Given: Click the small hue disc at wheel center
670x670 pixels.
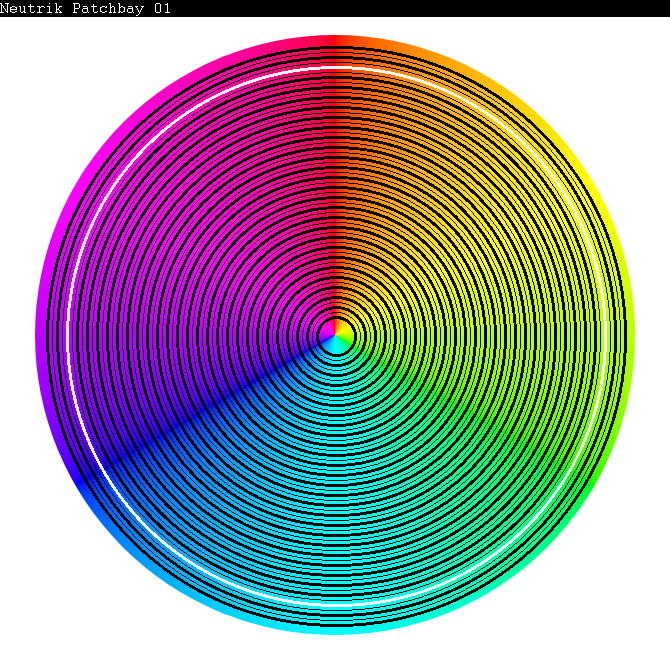Looking at the screenshot, I should pyautogui.click(x=335, y=335).
